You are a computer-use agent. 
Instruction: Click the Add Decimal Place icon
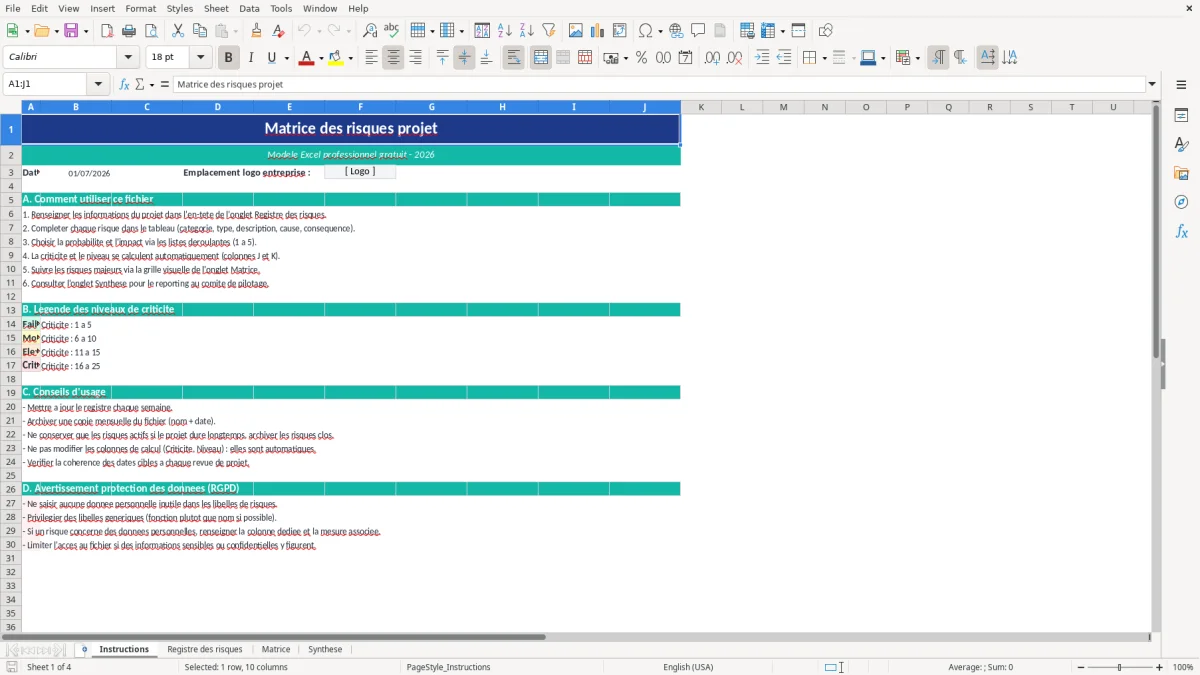coord(712,58)
